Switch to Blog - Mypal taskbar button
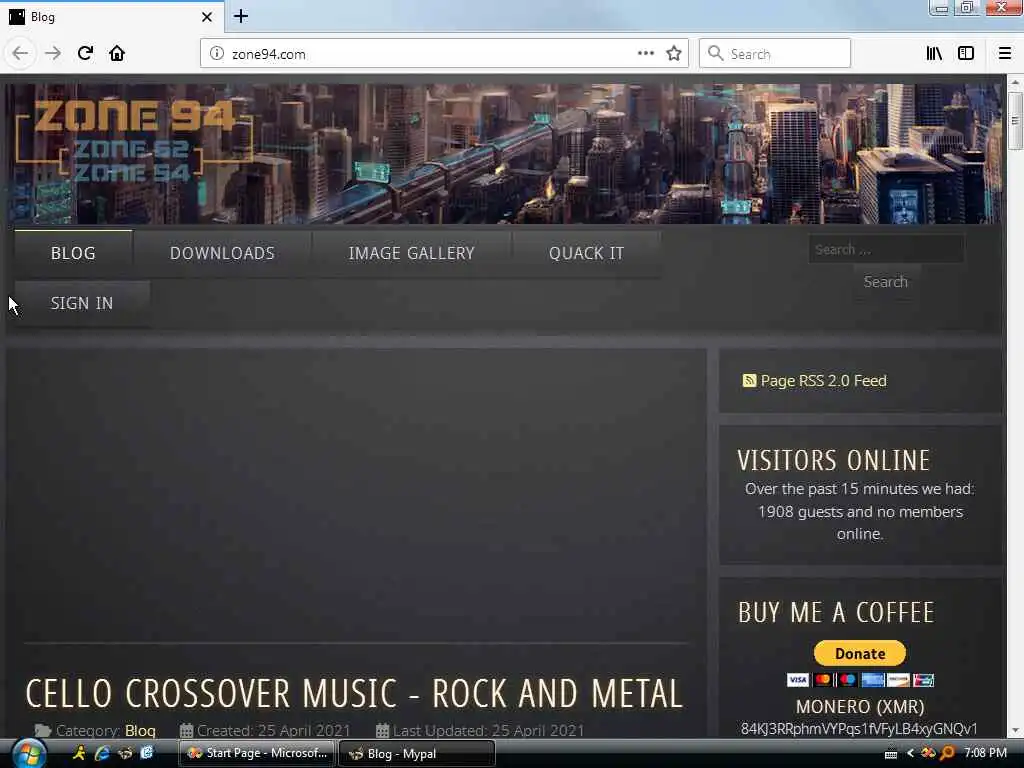Screen dimensions: 1024x768 coord(417,754)
